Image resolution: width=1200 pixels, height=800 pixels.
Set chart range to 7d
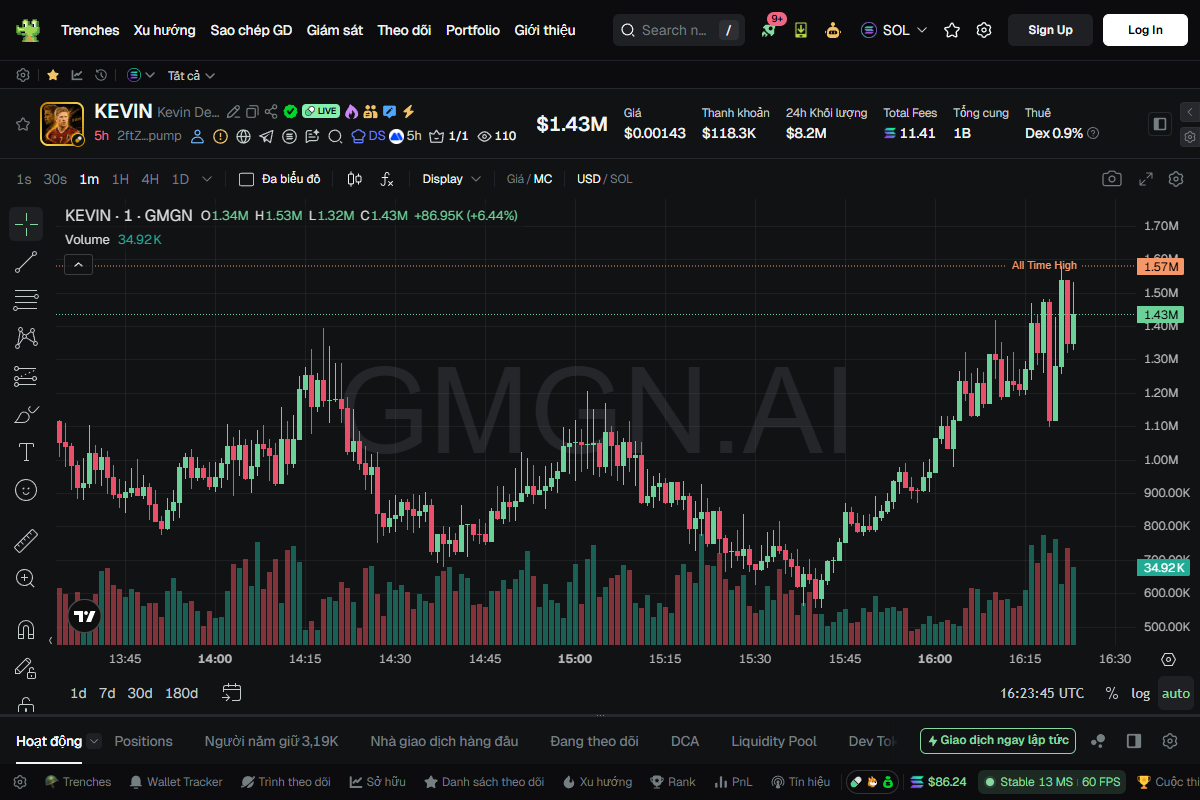click(x=107, y=693)
